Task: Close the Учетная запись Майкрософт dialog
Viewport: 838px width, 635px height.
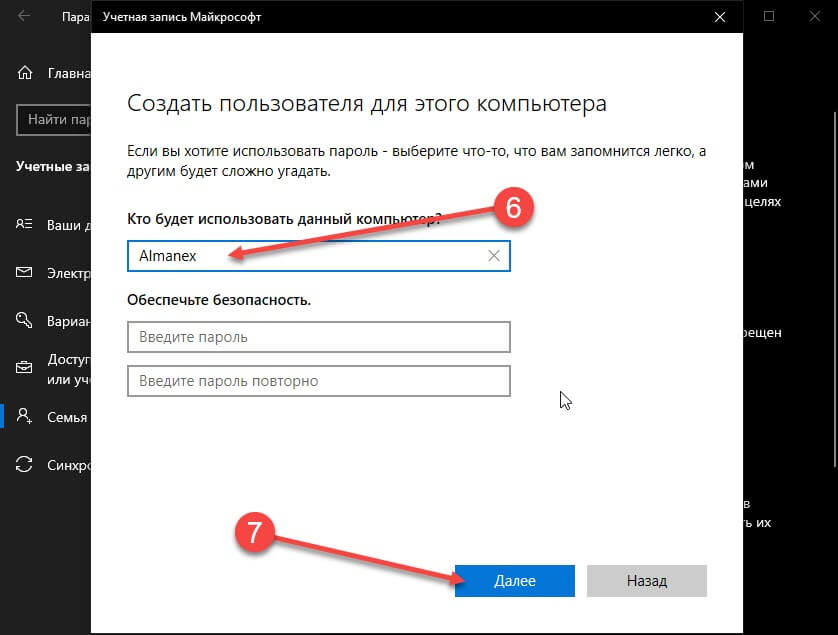Action: coord(720,17)
